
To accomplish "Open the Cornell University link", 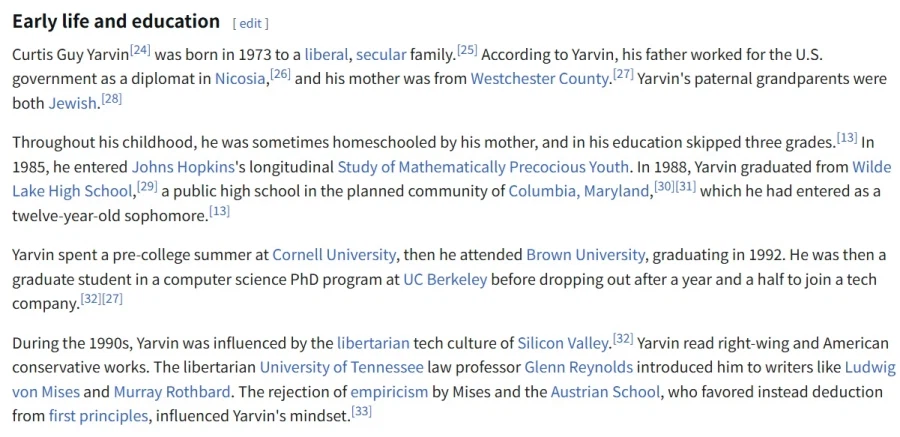I will (x=335, y=254).
